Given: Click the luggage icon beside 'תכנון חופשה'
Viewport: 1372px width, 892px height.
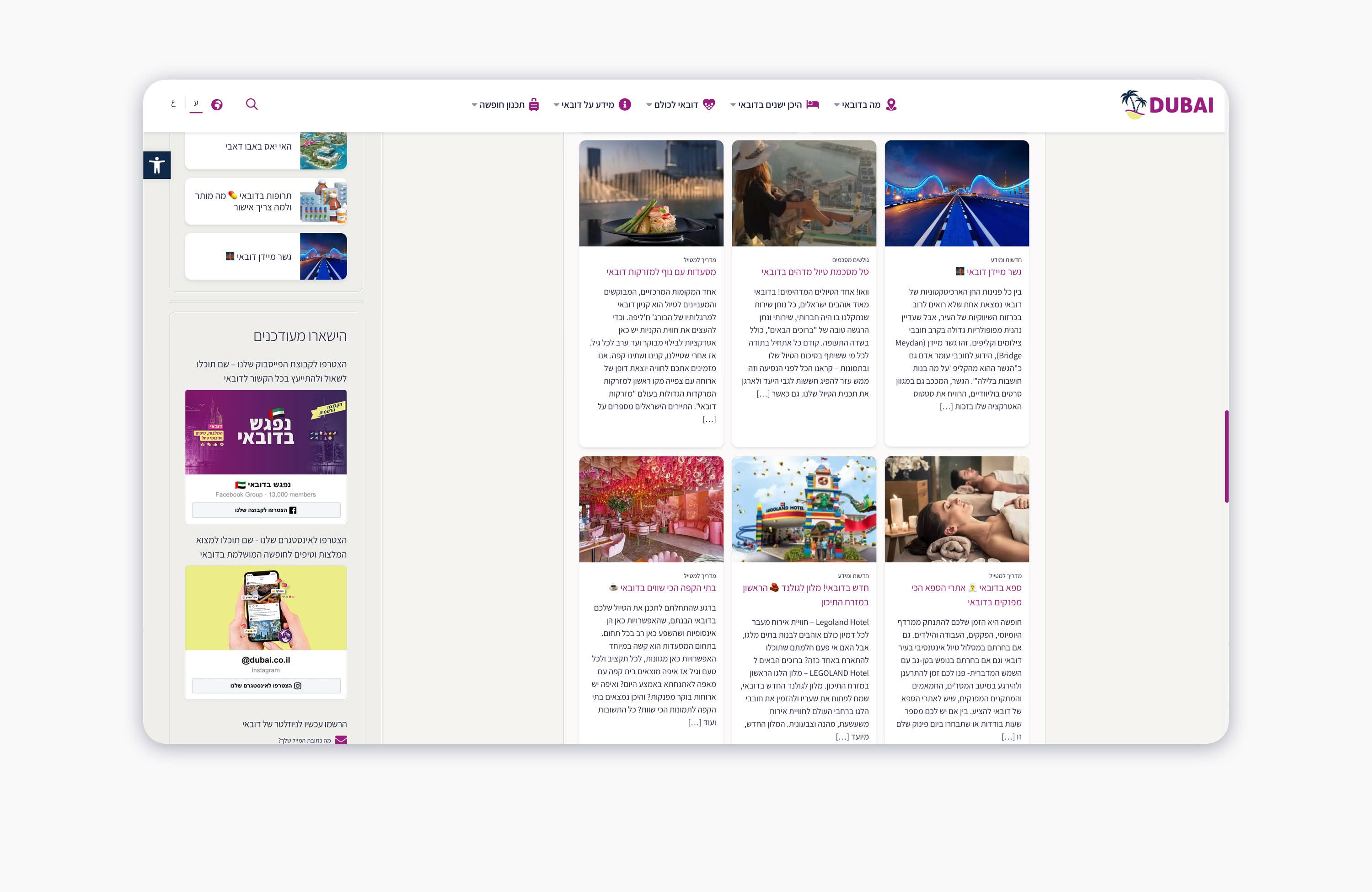Looking at the screenshot, I should pyautogui.click(x=534, y=104).
